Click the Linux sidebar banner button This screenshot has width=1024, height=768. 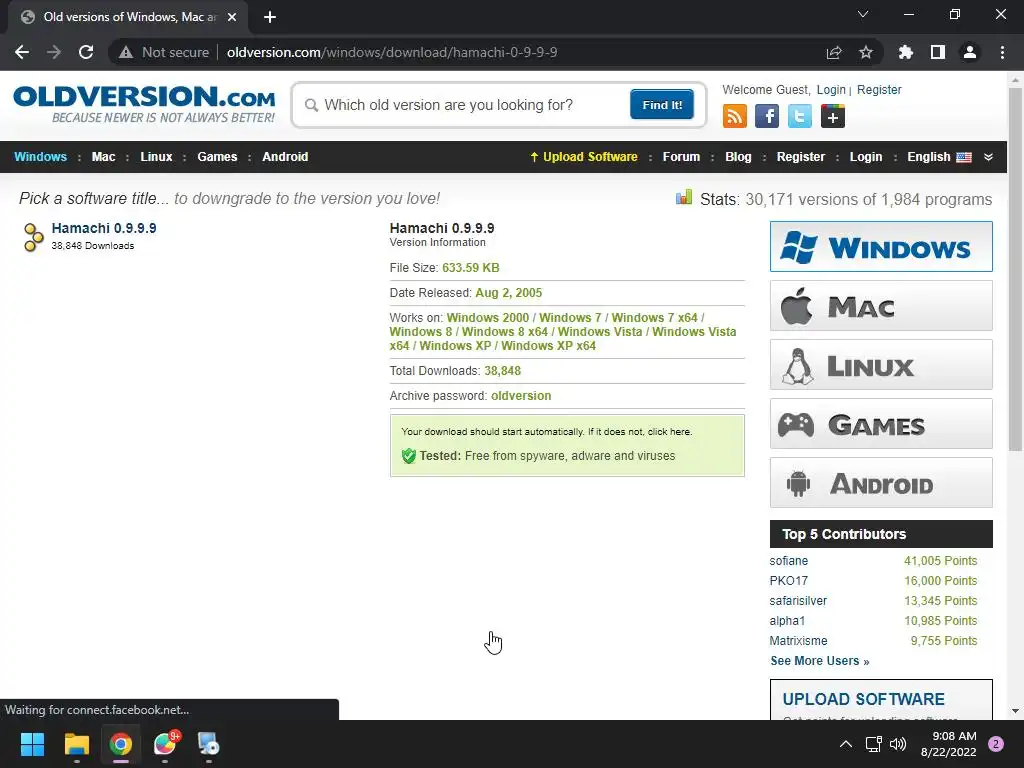click(x=881, y=364)
